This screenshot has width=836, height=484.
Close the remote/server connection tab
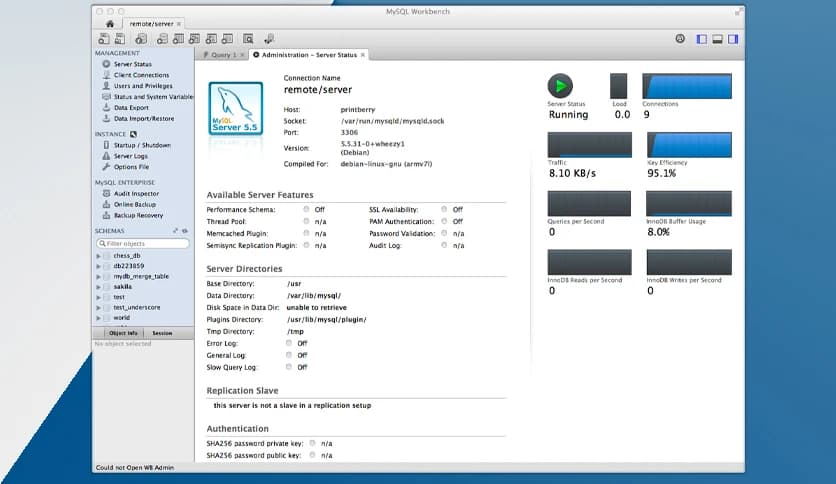[x=179, y=24]
